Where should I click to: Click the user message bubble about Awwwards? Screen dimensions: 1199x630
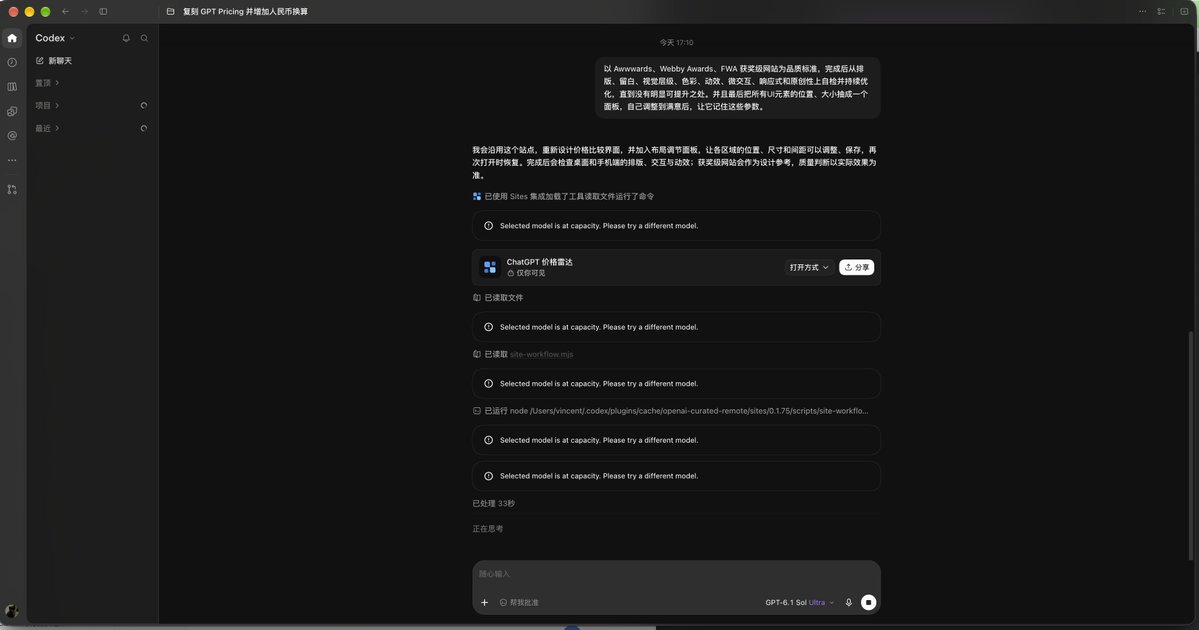(x=737, y=87)
